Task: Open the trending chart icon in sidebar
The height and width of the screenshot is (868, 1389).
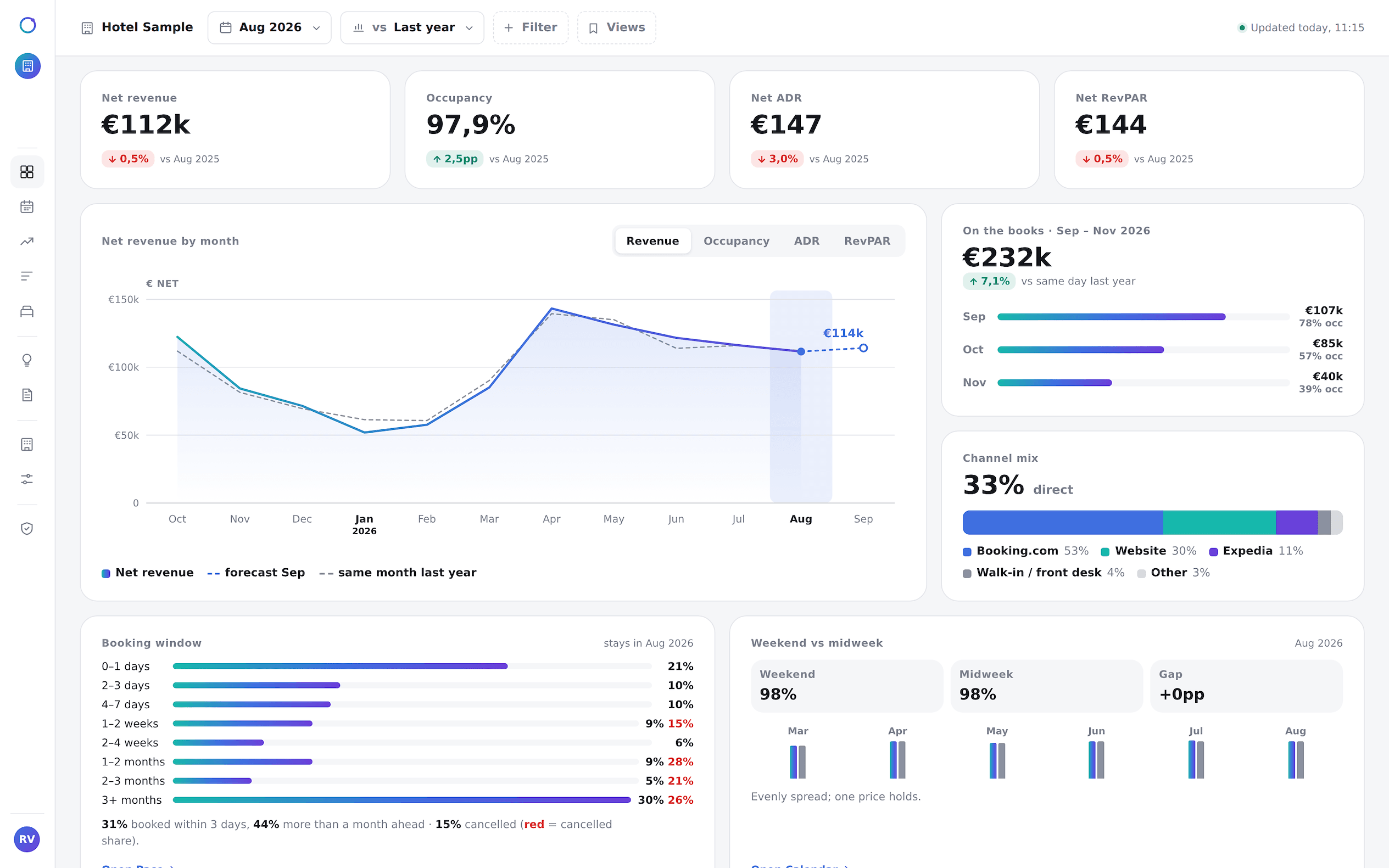Action: pyautogui.click(x=27, y=242)
